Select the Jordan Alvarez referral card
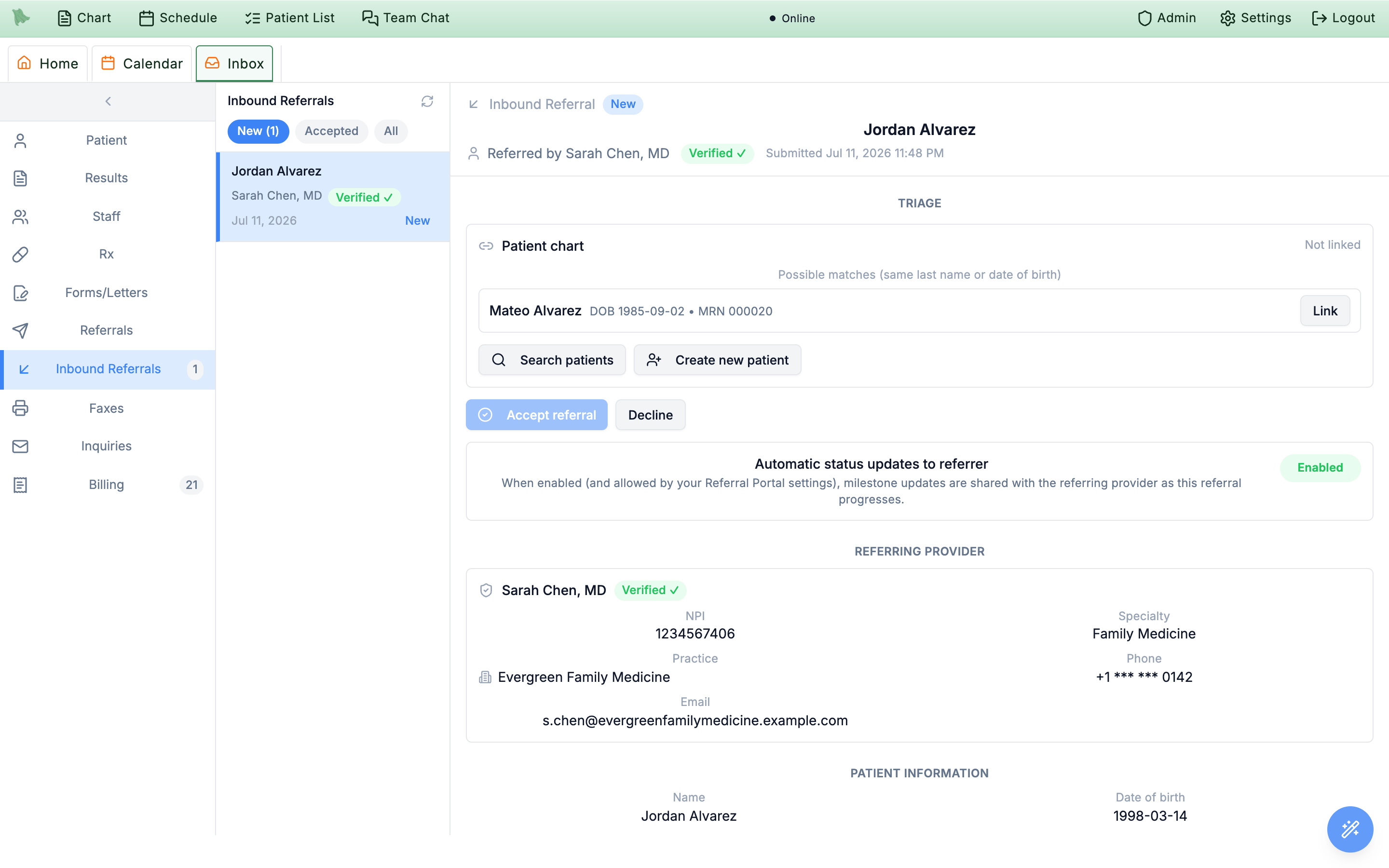 coord(333,197)
